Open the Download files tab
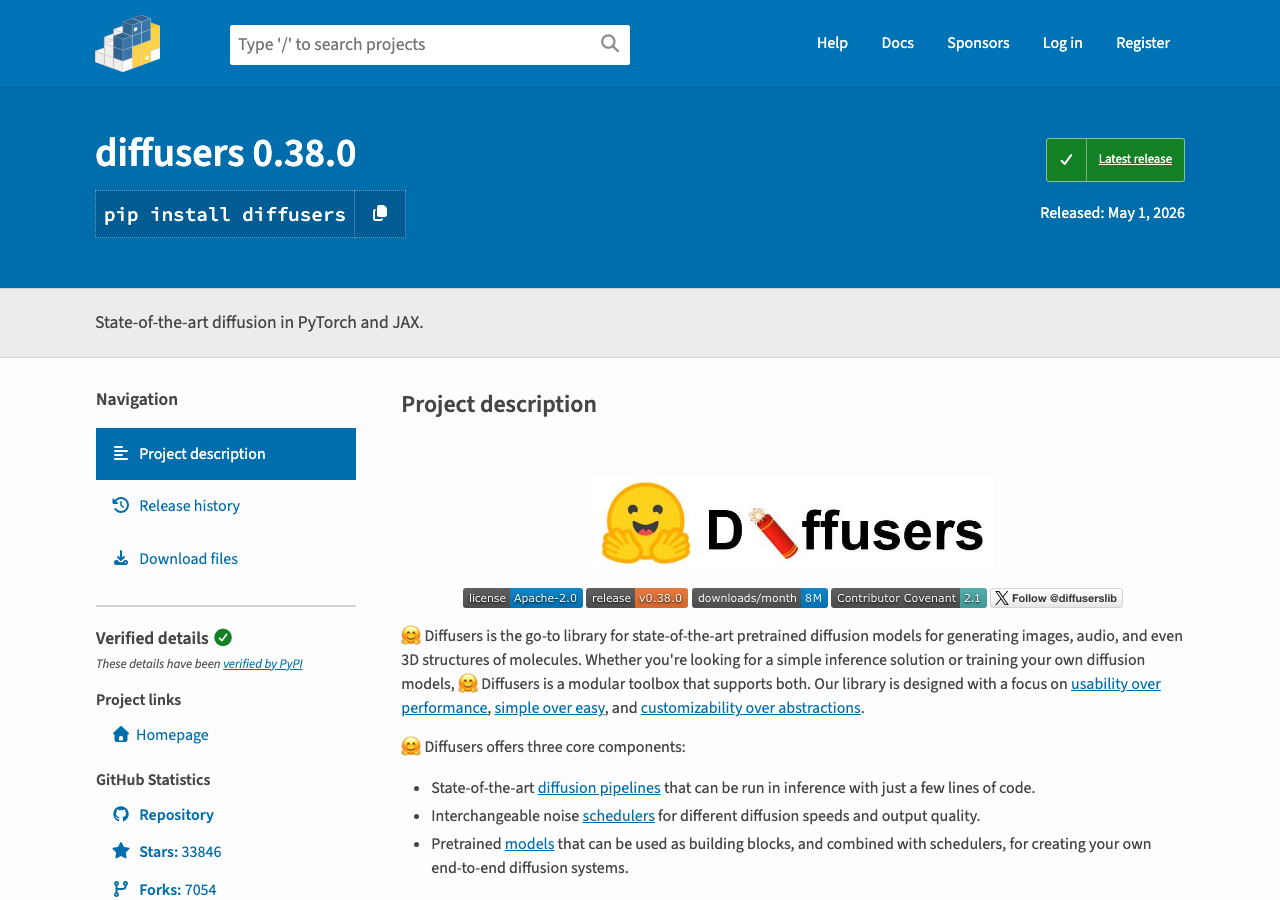This screenshot has height=900, width=1280. pos(226,559)
